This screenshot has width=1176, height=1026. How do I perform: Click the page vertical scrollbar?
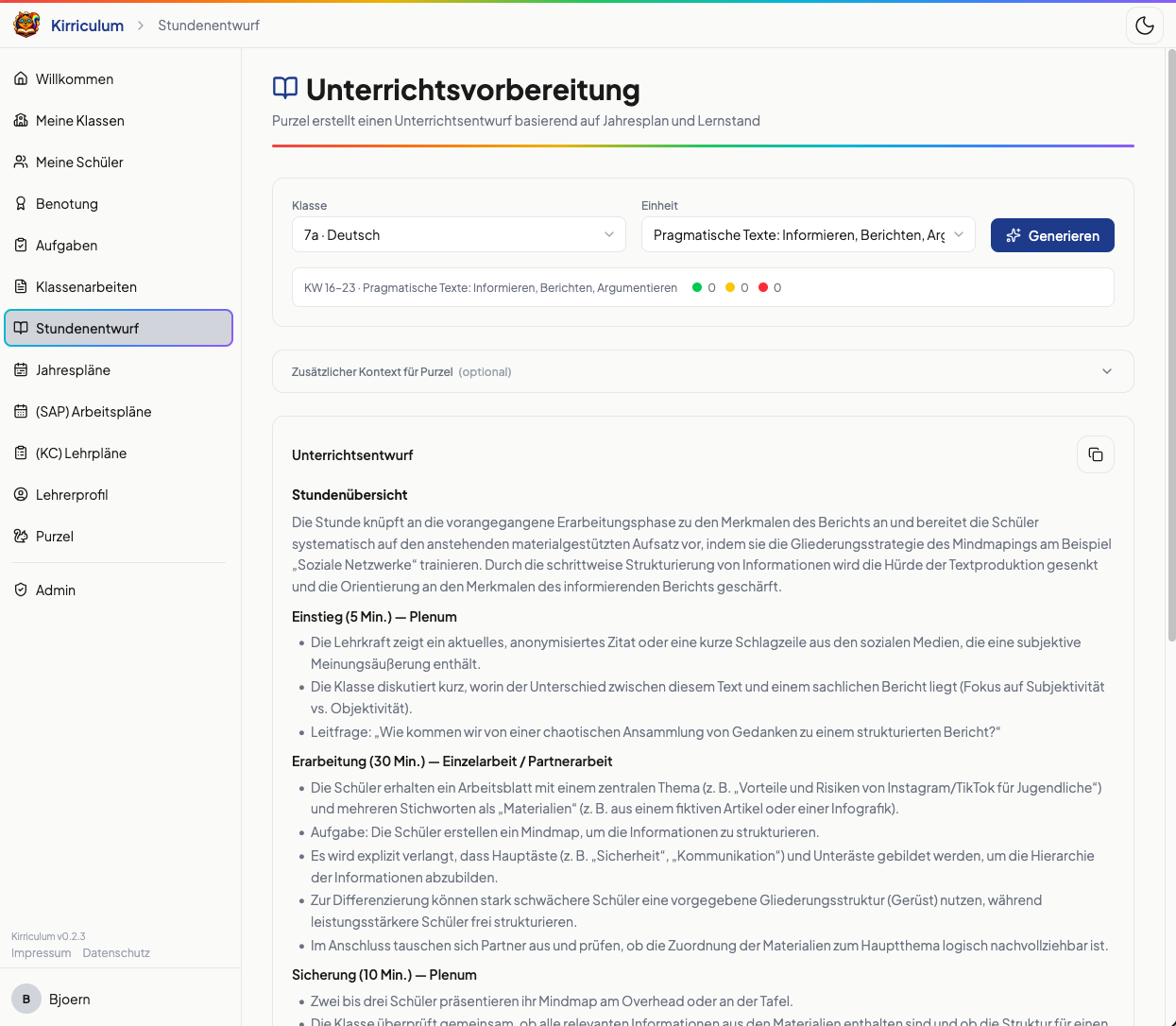[x=1171, y=345]
